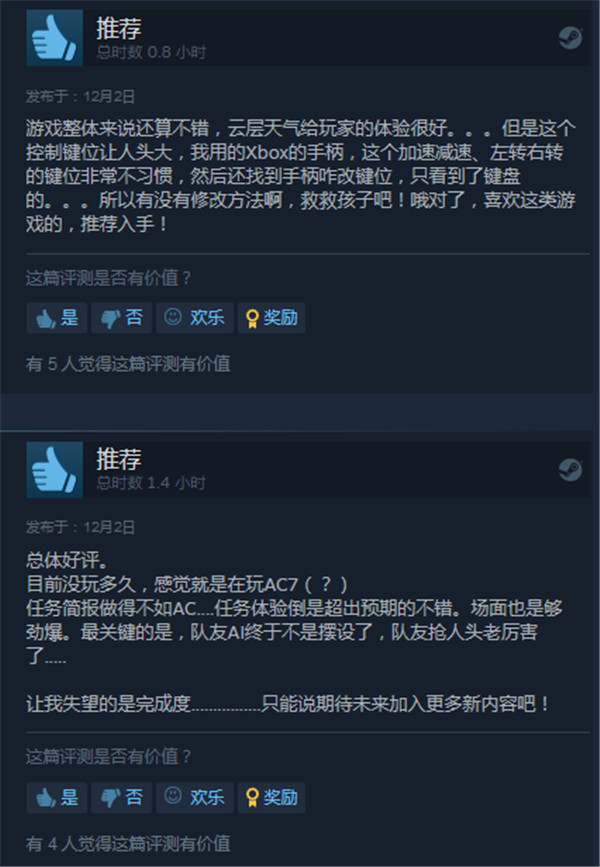Click the Steam logo icon on second review
Screen dimensions: 600x867
[570, 469]
